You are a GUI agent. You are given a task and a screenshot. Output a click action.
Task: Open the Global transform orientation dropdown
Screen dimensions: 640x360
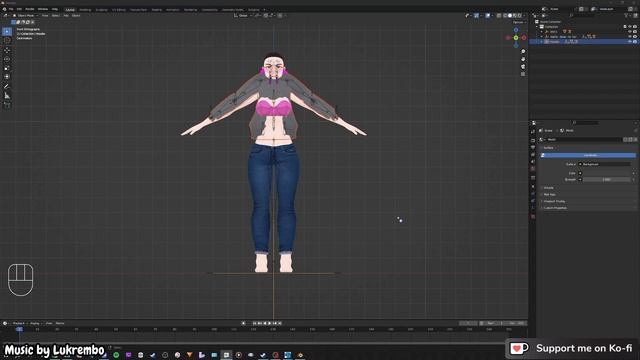tap(243, 16)
